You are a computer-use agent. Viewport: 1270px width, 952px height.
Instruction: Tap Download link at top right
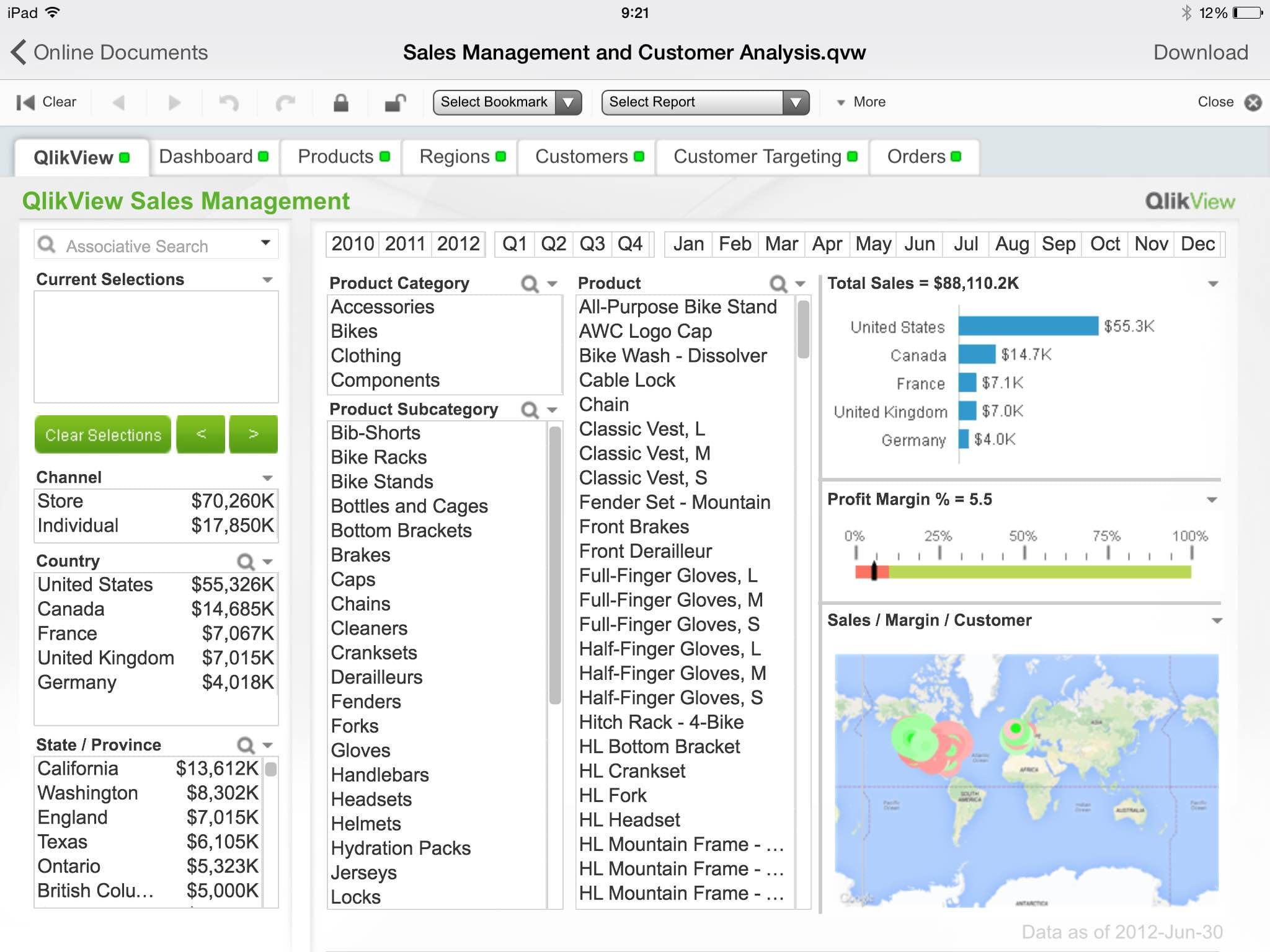1201,53
